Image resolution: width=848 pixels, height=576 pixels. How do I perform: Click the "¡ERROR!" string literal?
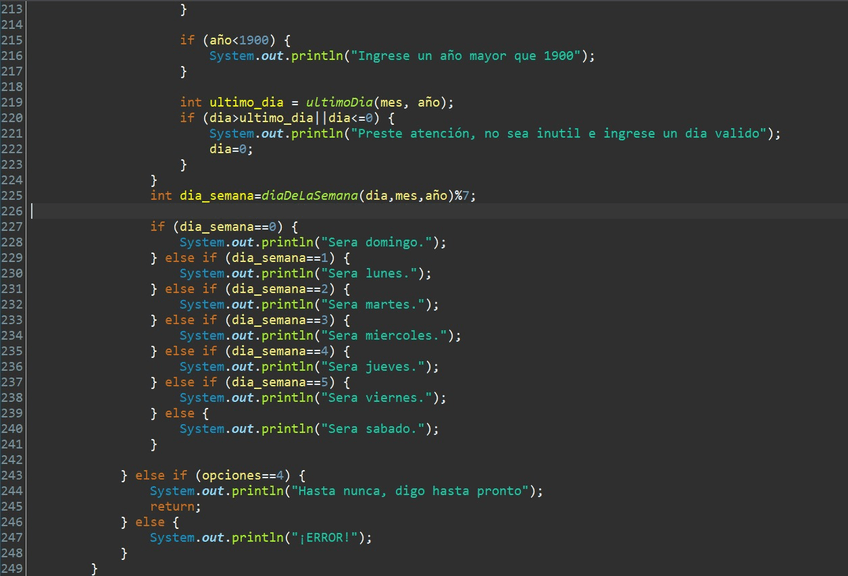328,537
